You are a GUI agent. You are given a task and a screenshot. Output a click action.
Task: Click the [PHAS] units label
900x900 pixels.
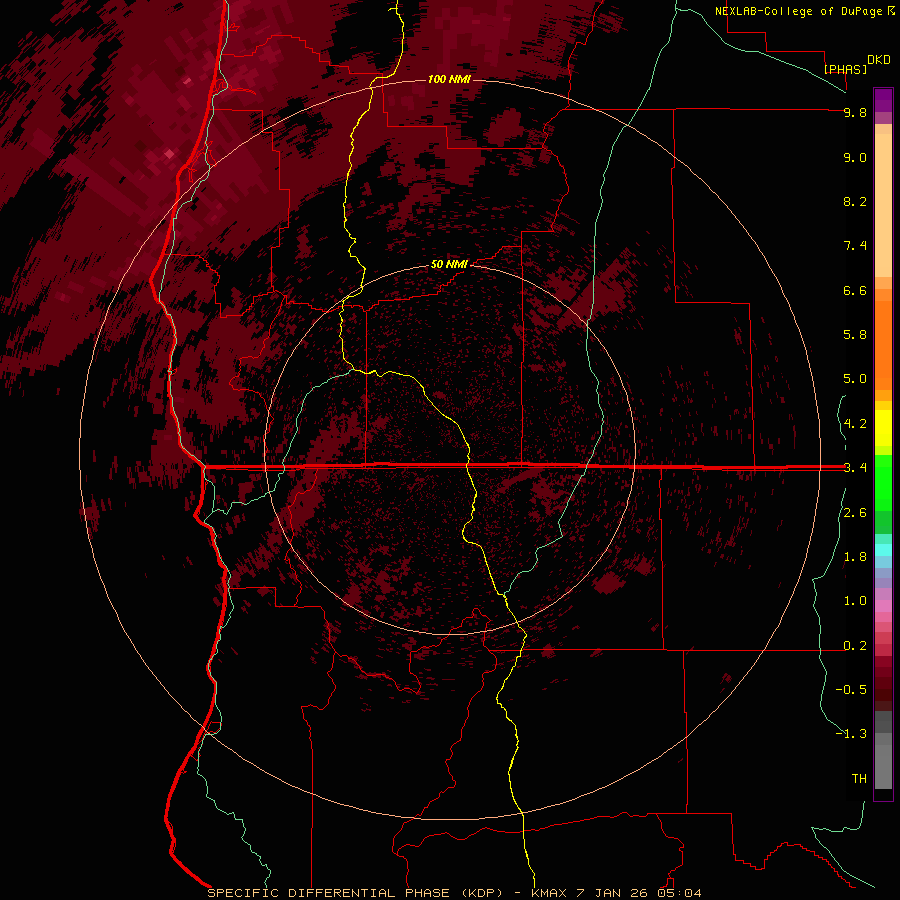(845, 69)
